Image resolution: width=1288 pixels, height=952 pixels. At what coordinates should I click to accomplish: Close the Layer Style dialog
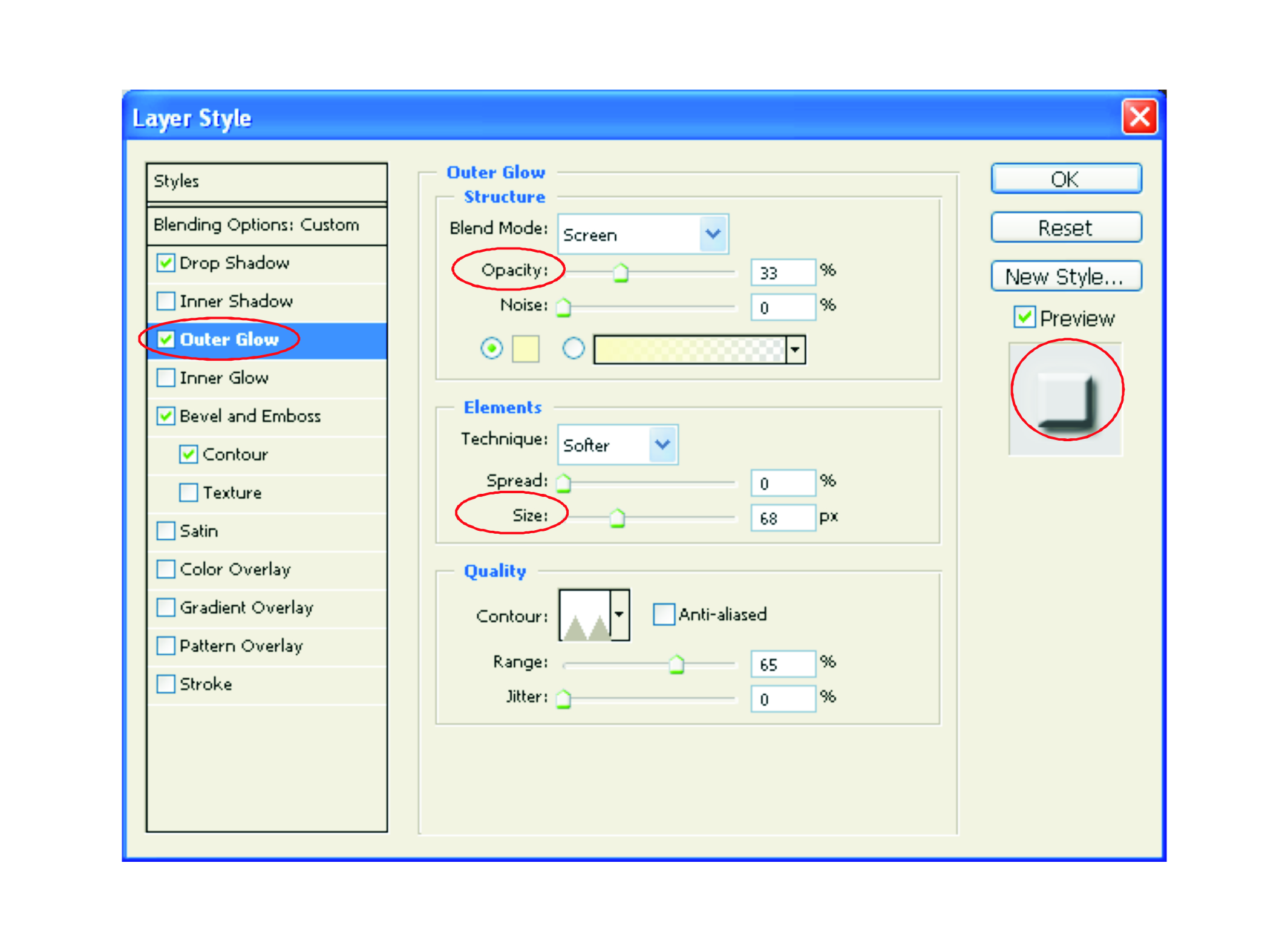pyautogui.click(x=1139, y=117)
